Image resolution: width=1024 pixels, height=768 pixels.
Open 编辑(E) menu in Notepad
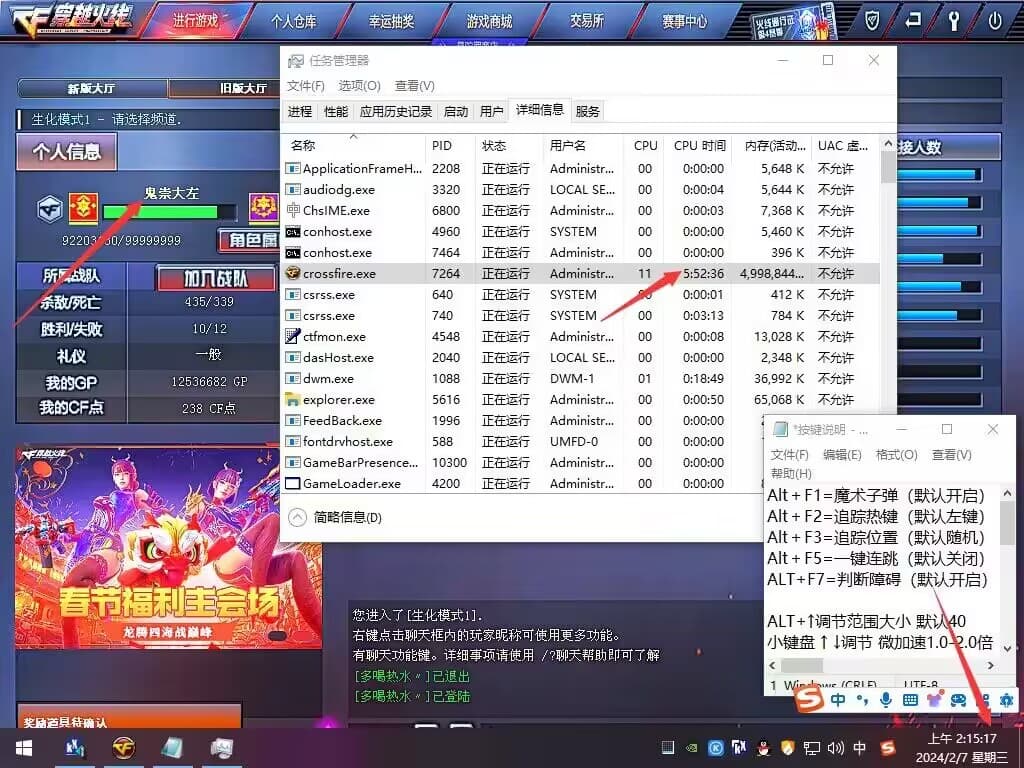click(842, 455)
